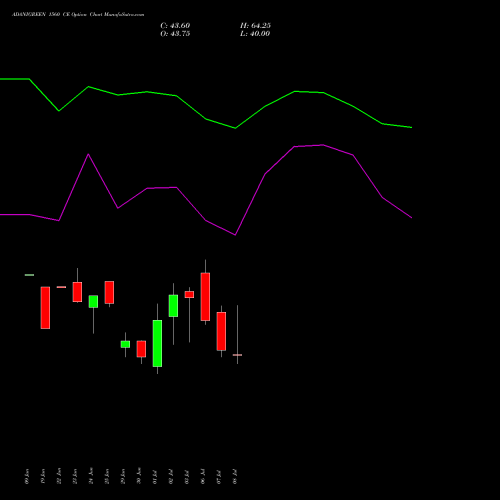The width and height of the screenshot is (500, 500).
Task: Click the 19 Jun date label
Action: coord(43,476)
